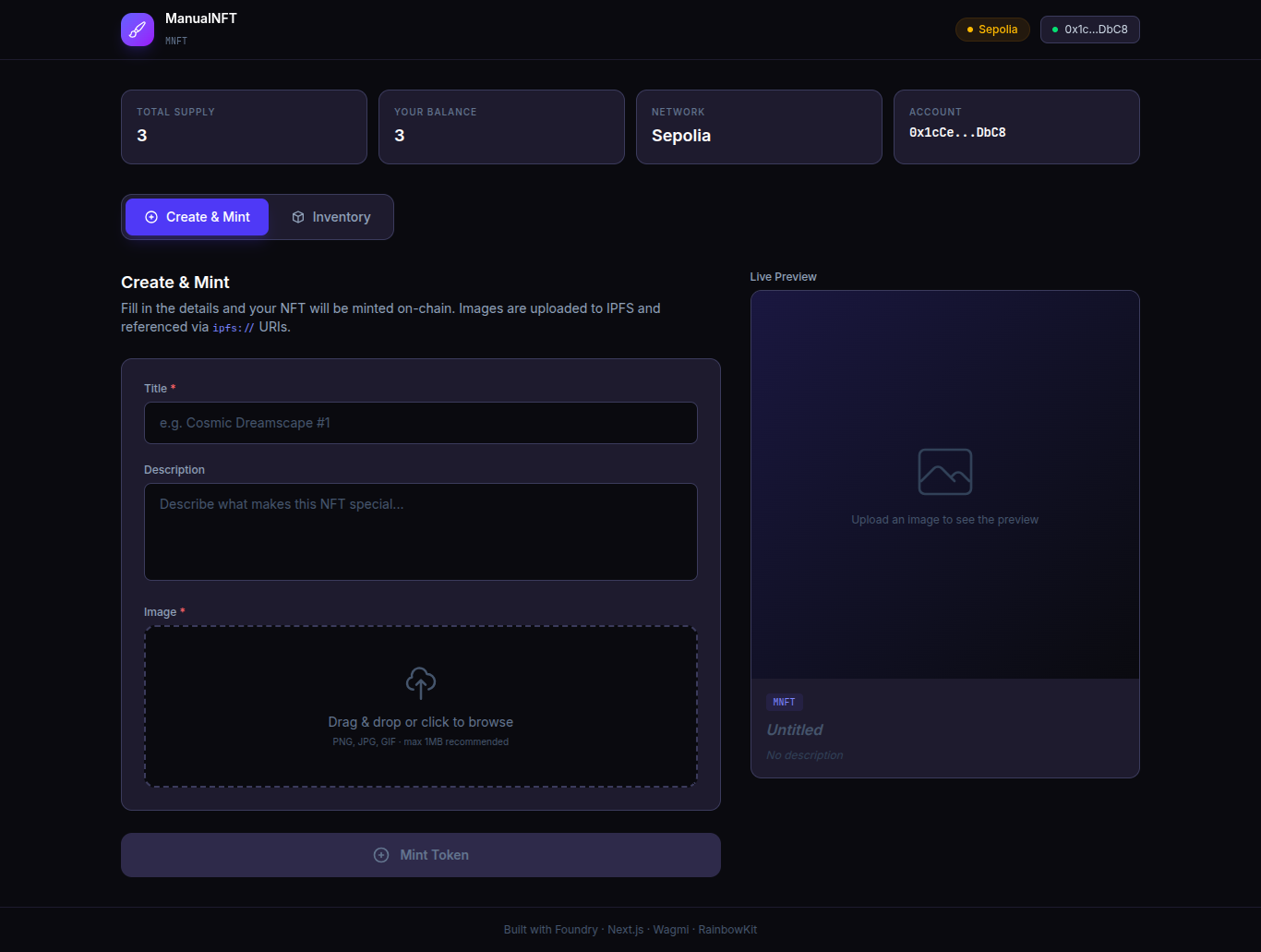
Task: Switch to the Create & Mint tab
Action: coord(198,217)
